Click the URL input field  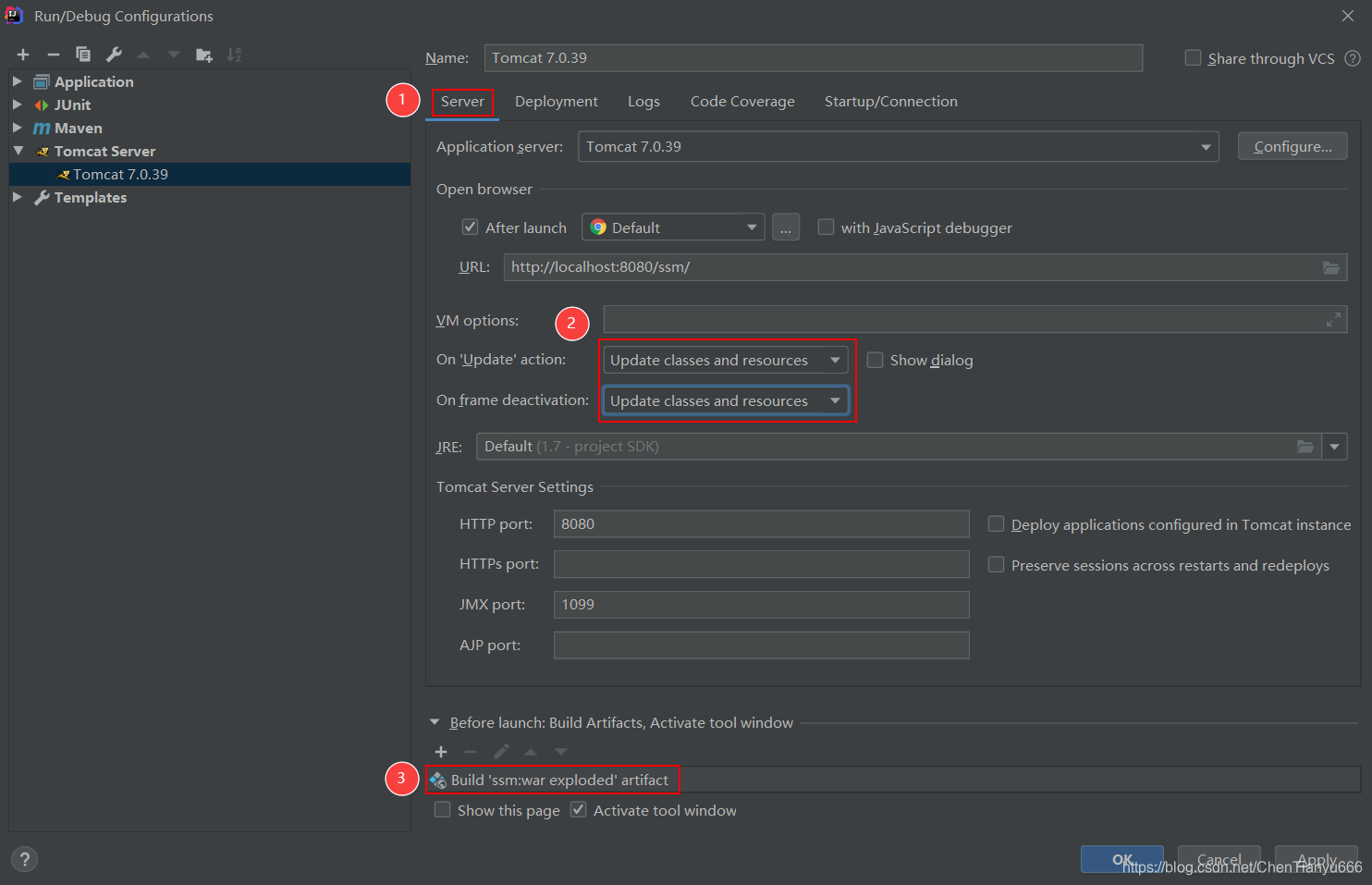click(x=925, y=267)
